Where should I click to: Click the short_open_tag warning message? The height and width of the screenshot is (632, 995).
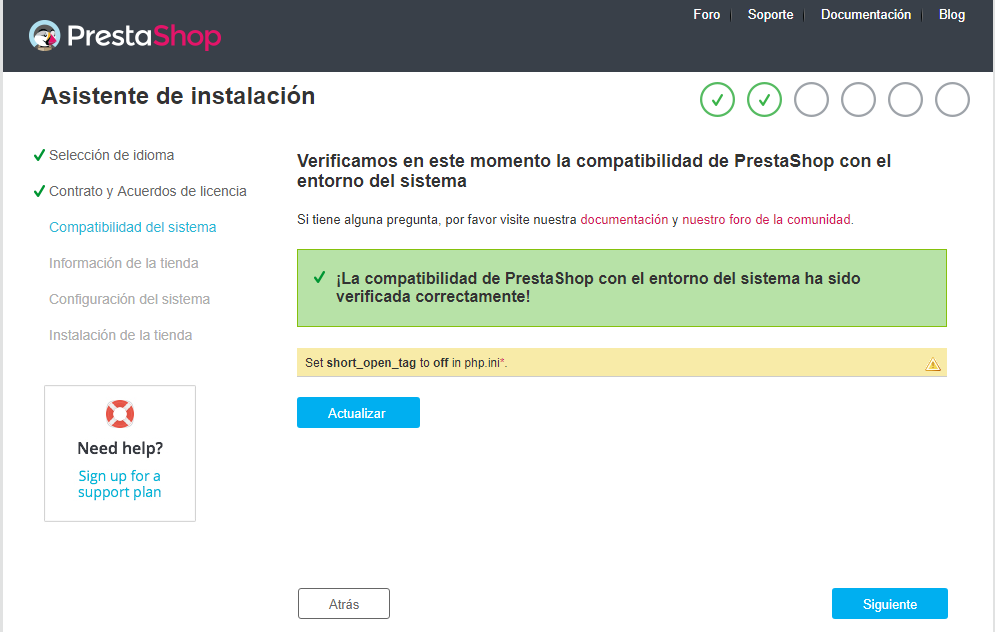[621, 362]
